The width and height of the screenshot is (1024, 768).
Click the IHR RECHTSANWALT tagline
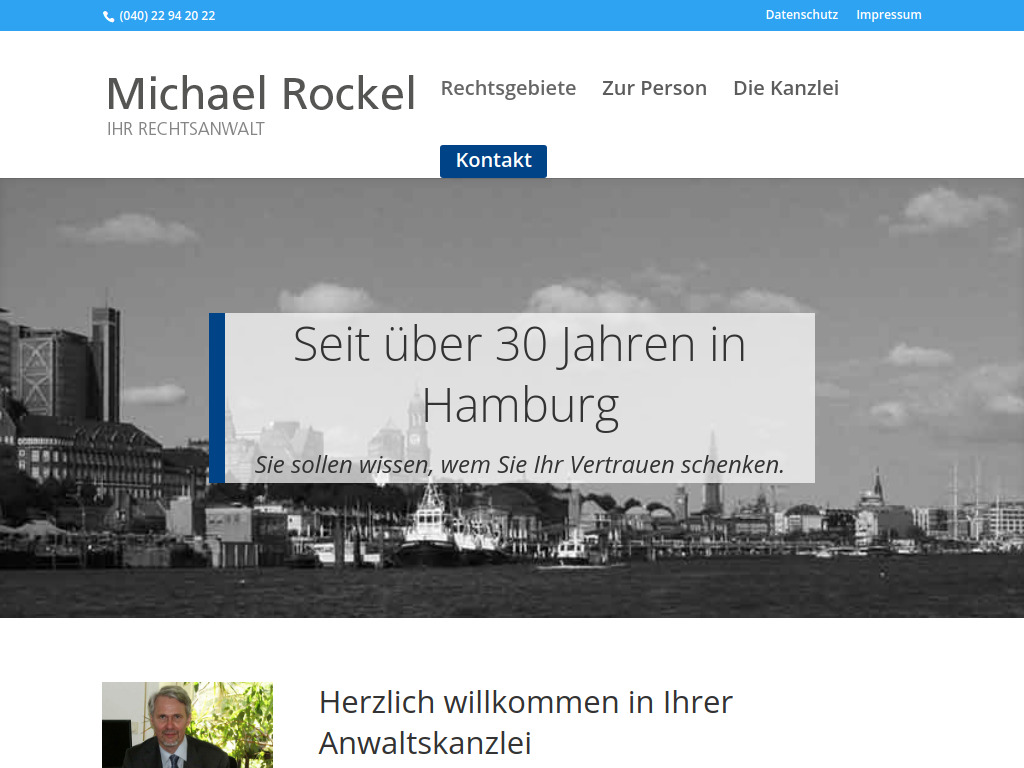click(x=185, y=128)
